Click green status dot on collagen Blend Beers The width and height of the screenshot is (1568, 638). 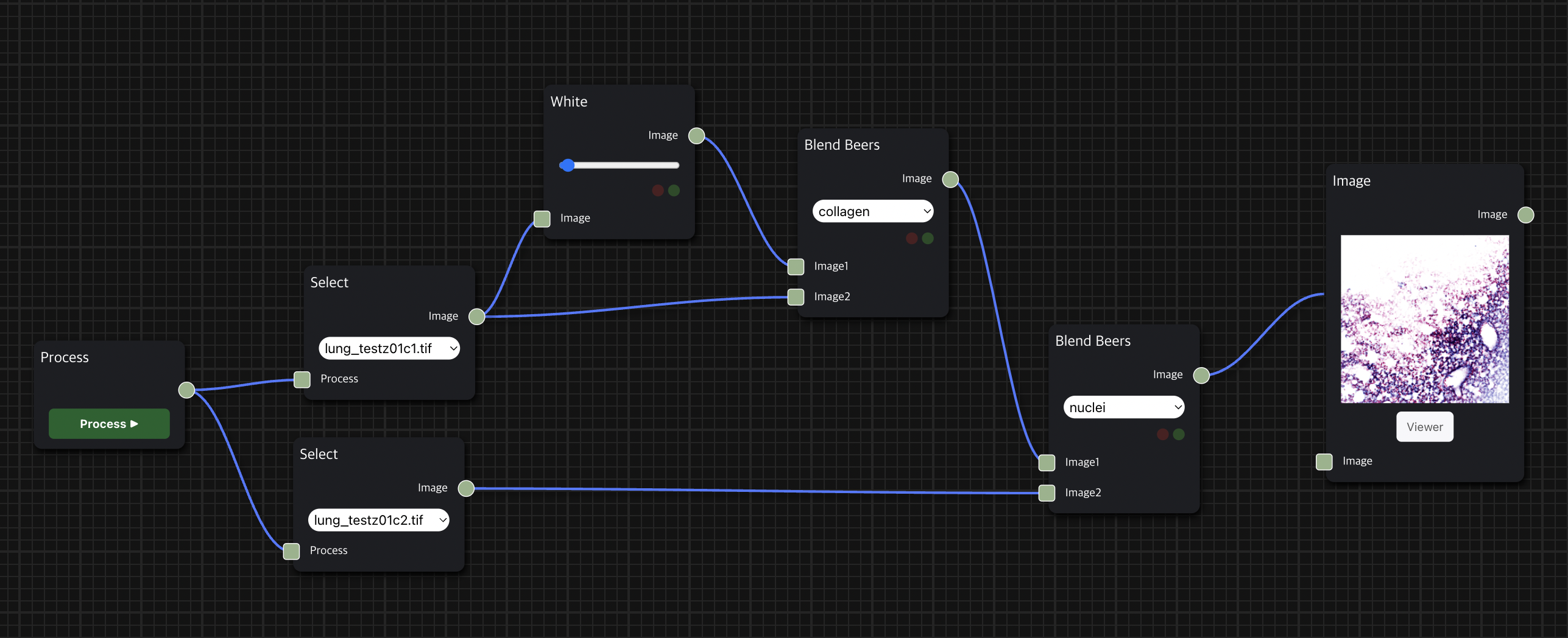(928, 238)
